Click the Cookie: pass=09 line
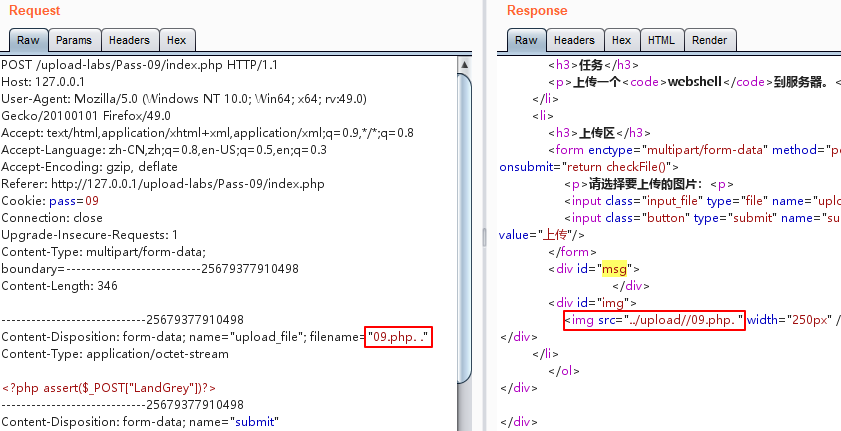Image resolution: width=841 pixels, height=431 pixels. (50, 201)
